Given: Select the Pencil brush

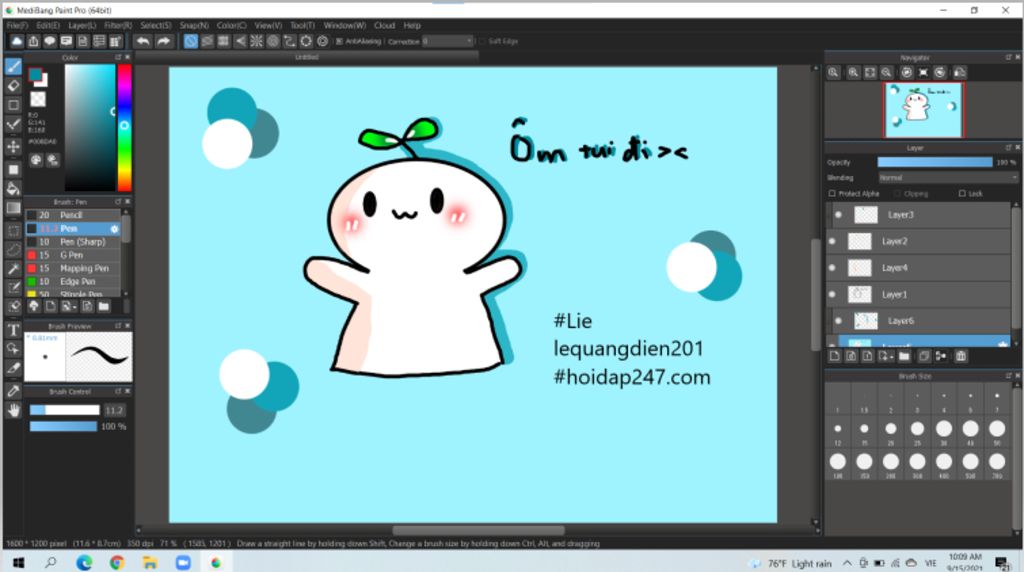Looking at the screenshot, I should (x=73, y=215).
